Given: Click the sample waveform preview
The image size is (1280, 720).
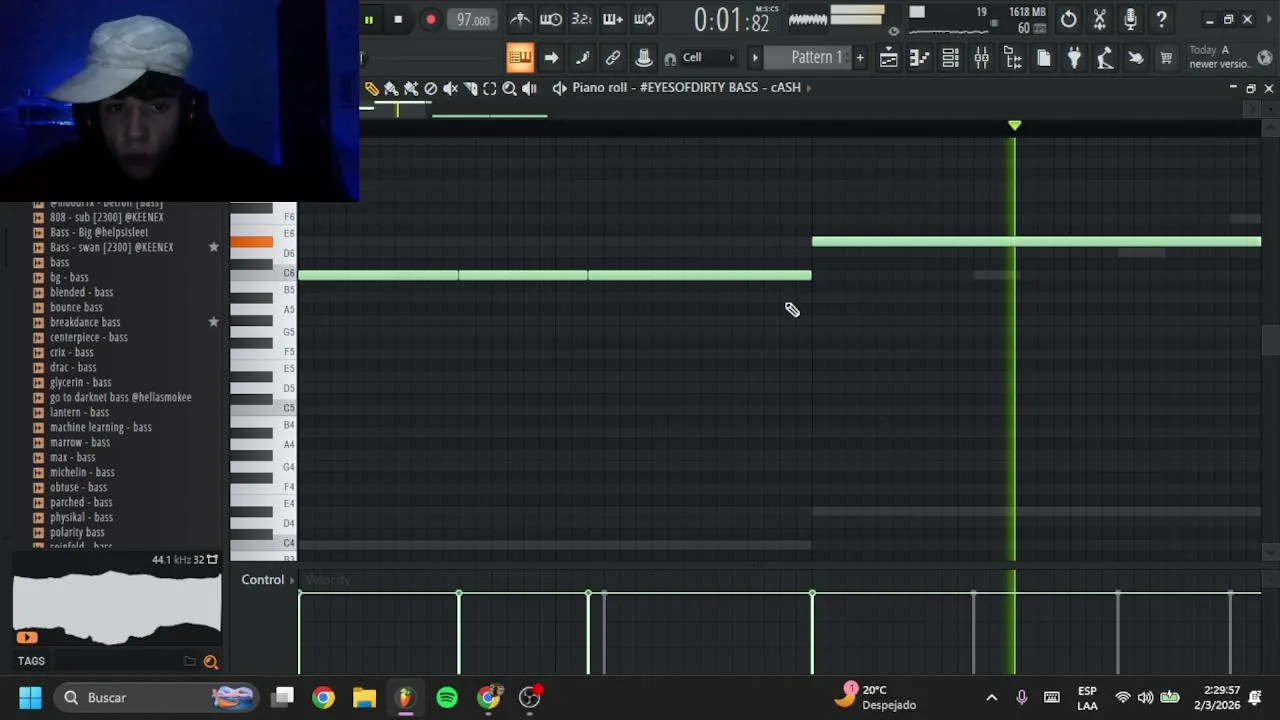Looking at the screenshot, I should [117, 608].
